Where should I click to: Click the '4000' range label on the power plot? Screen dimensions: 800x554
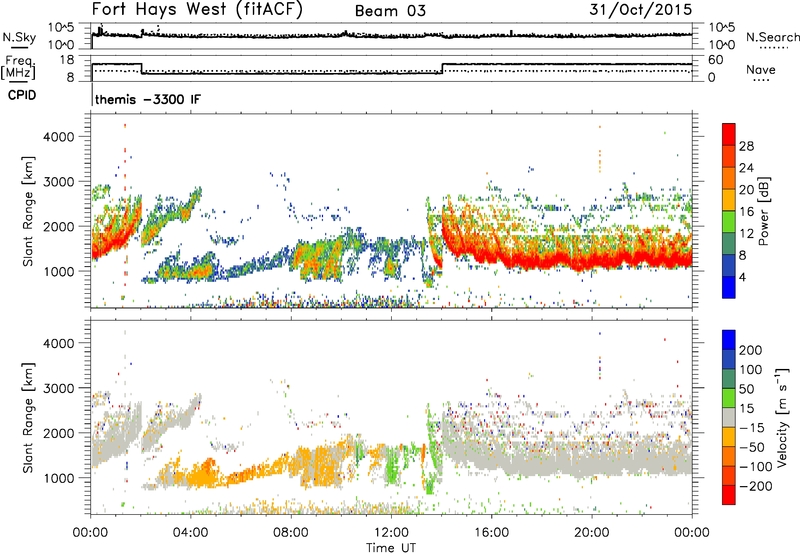coord(58,137)
